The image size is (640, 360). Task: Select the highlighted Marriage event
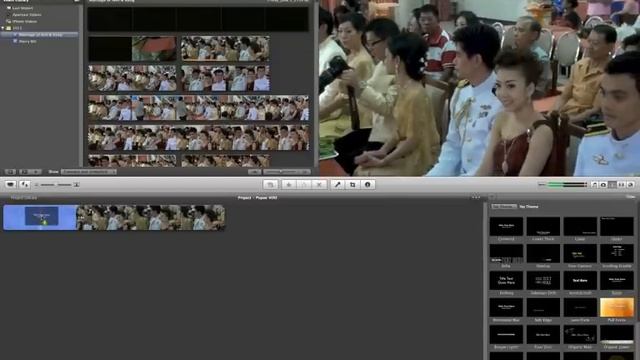(40, 35)
